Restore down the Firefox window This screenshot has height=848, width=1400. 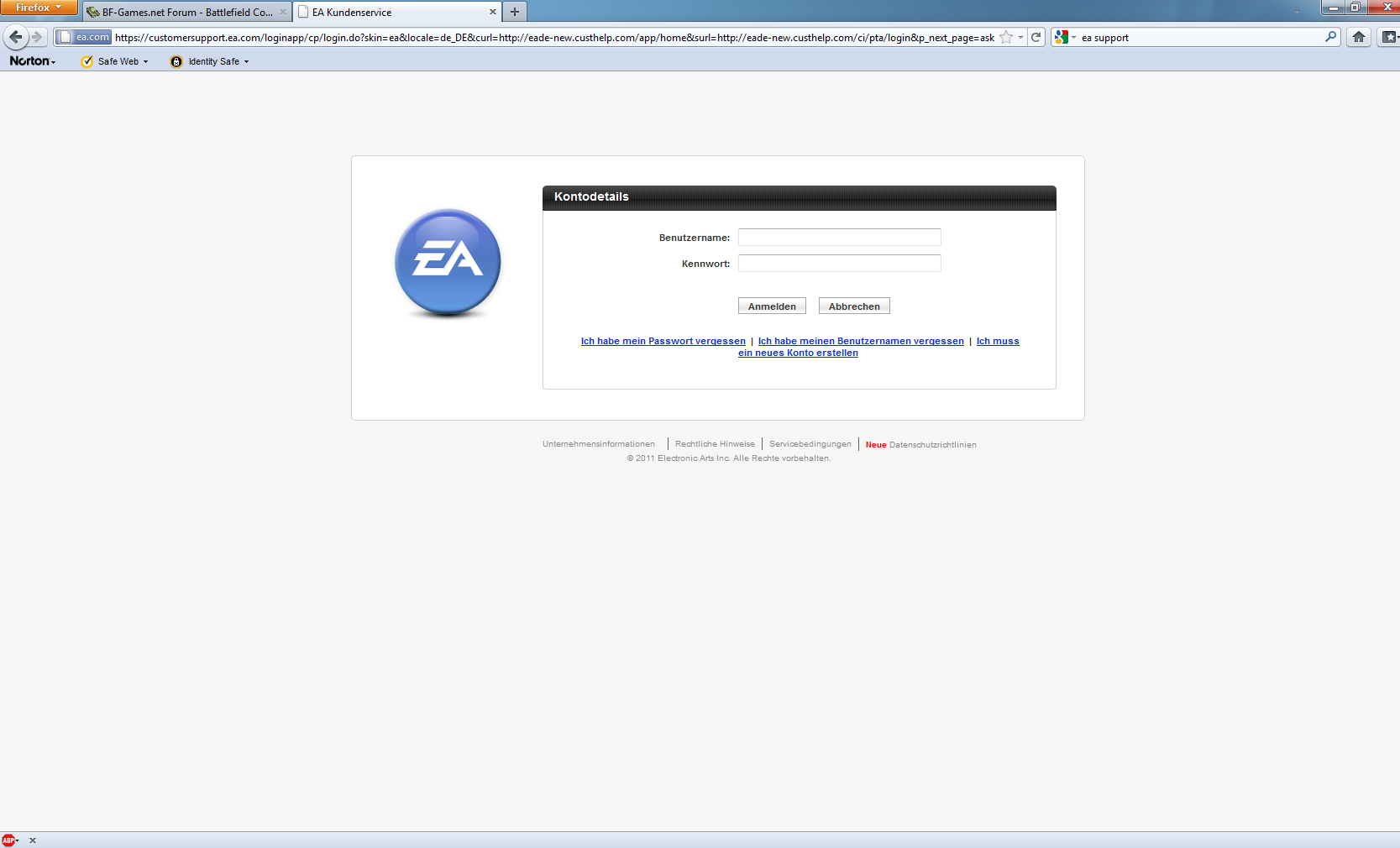point(1355,8)
